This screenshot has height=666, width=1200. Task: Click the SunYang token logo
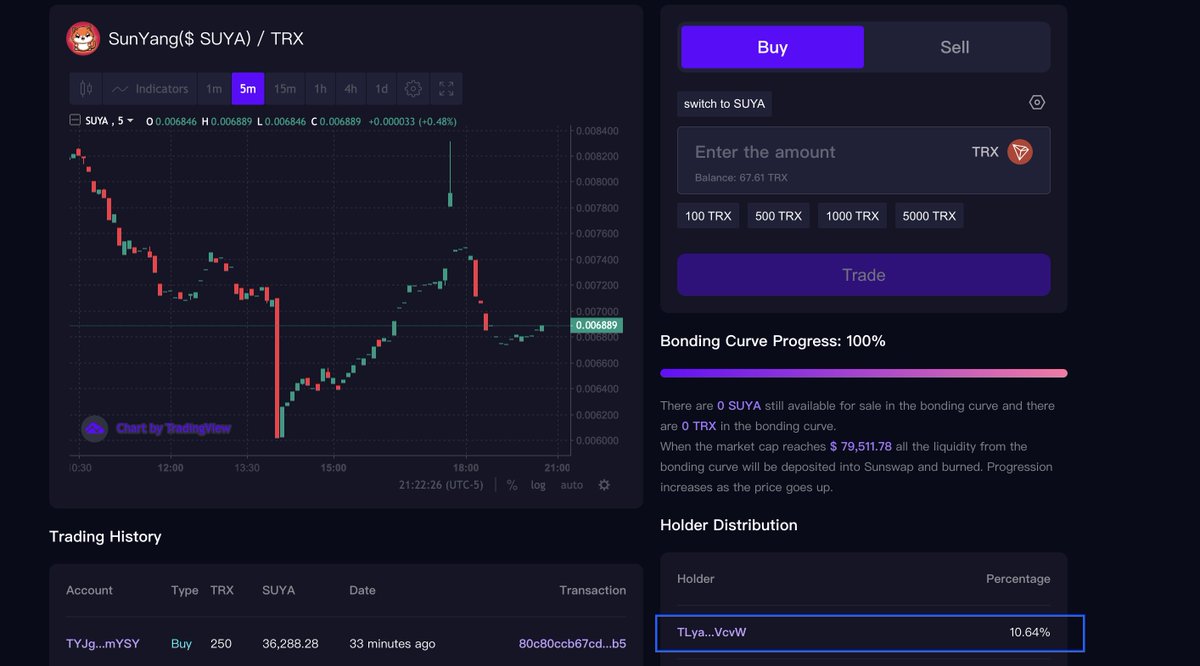pos(83,39)
